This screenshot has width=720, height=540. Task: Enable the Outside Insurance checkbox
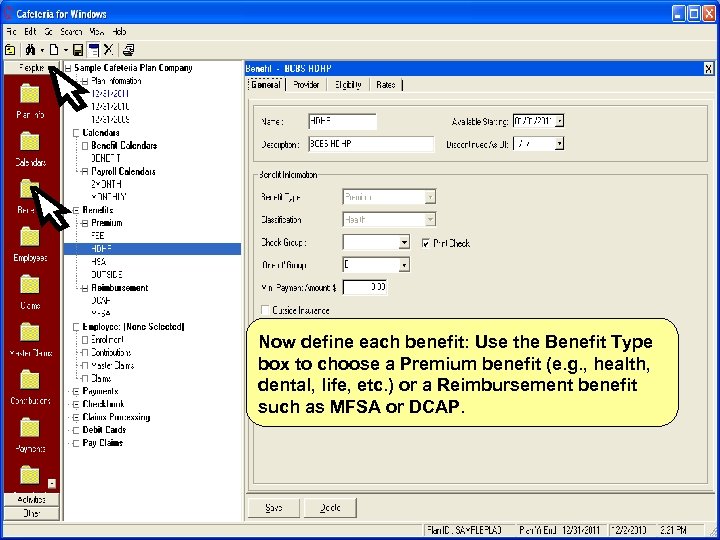[265, 310]
